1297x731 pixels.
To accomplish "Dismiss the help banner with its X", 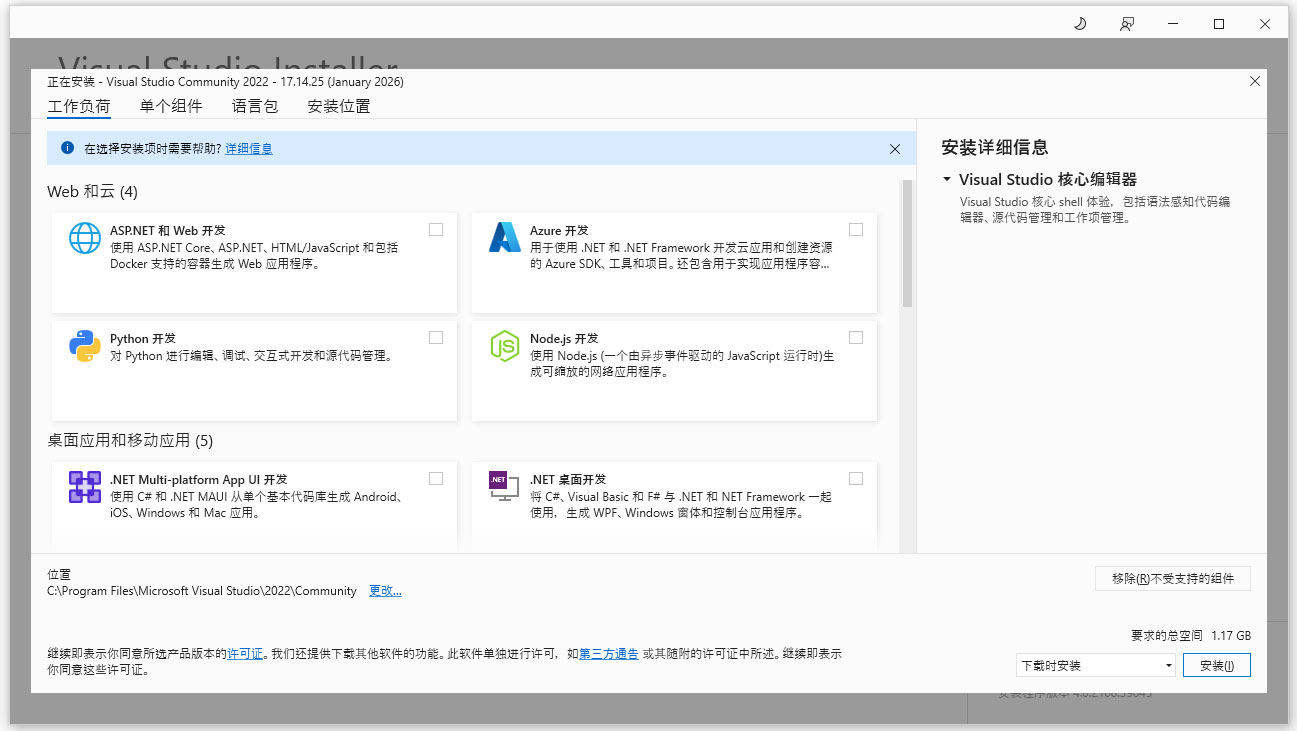I will [895, 148].
